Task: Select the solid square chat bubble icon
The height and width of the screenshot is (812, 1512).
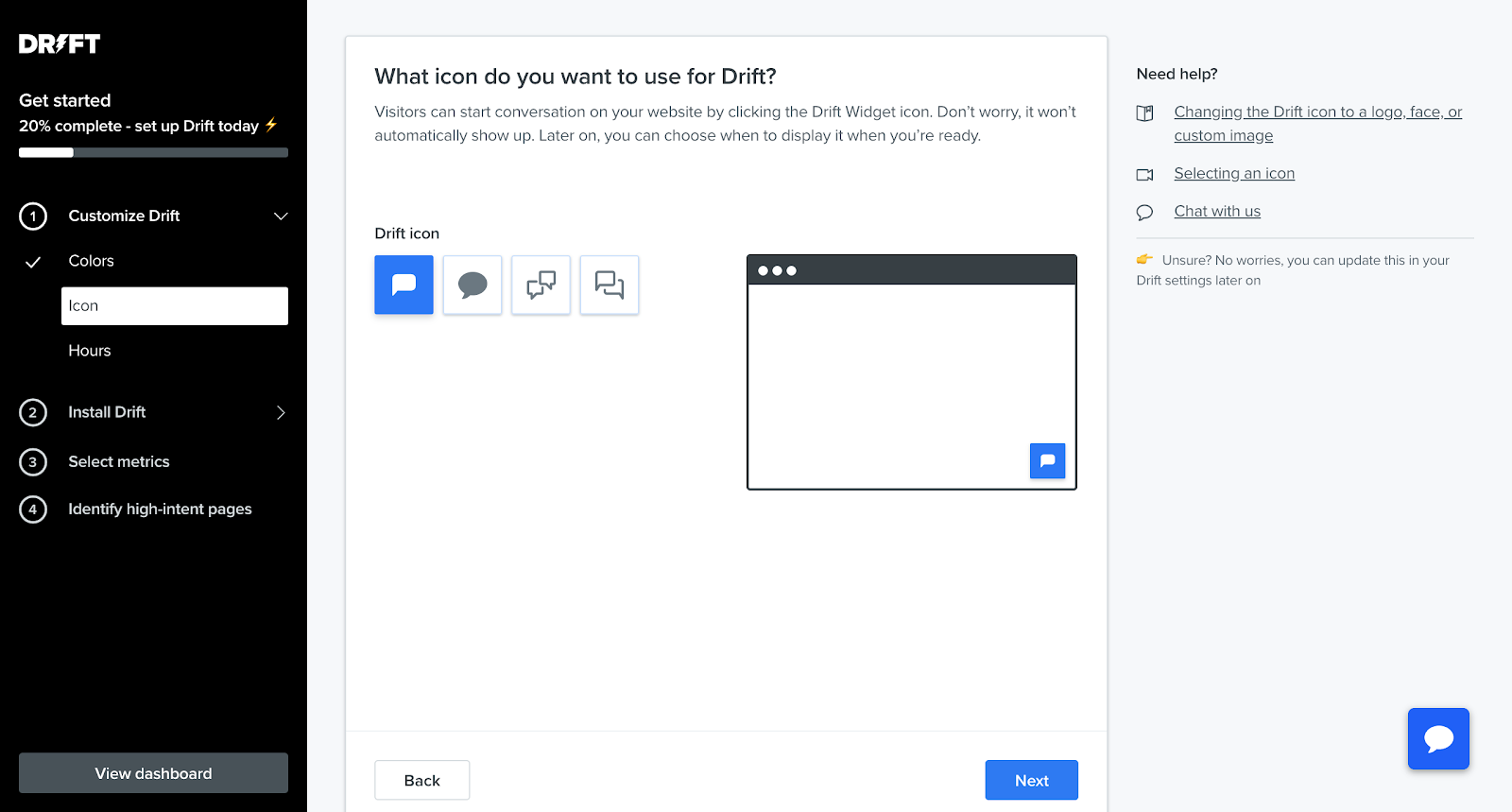Action: click(x=404, y=285)
